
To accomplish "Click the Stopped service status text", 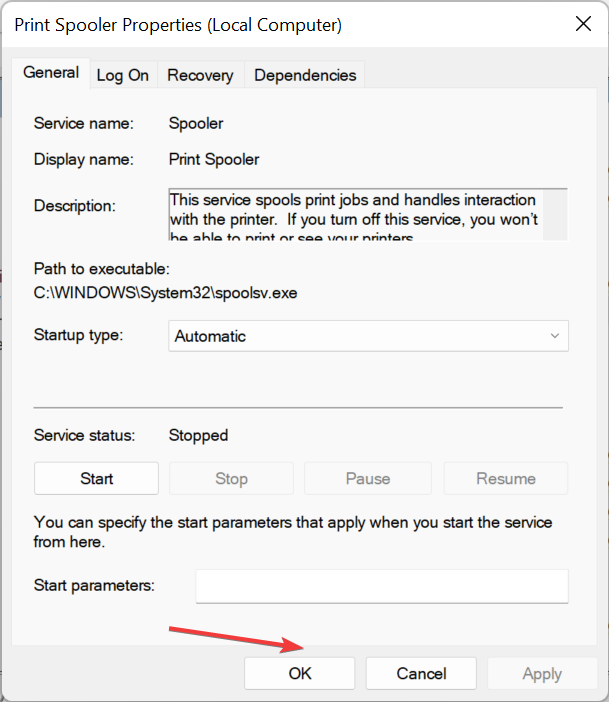I will coord(198,435).
